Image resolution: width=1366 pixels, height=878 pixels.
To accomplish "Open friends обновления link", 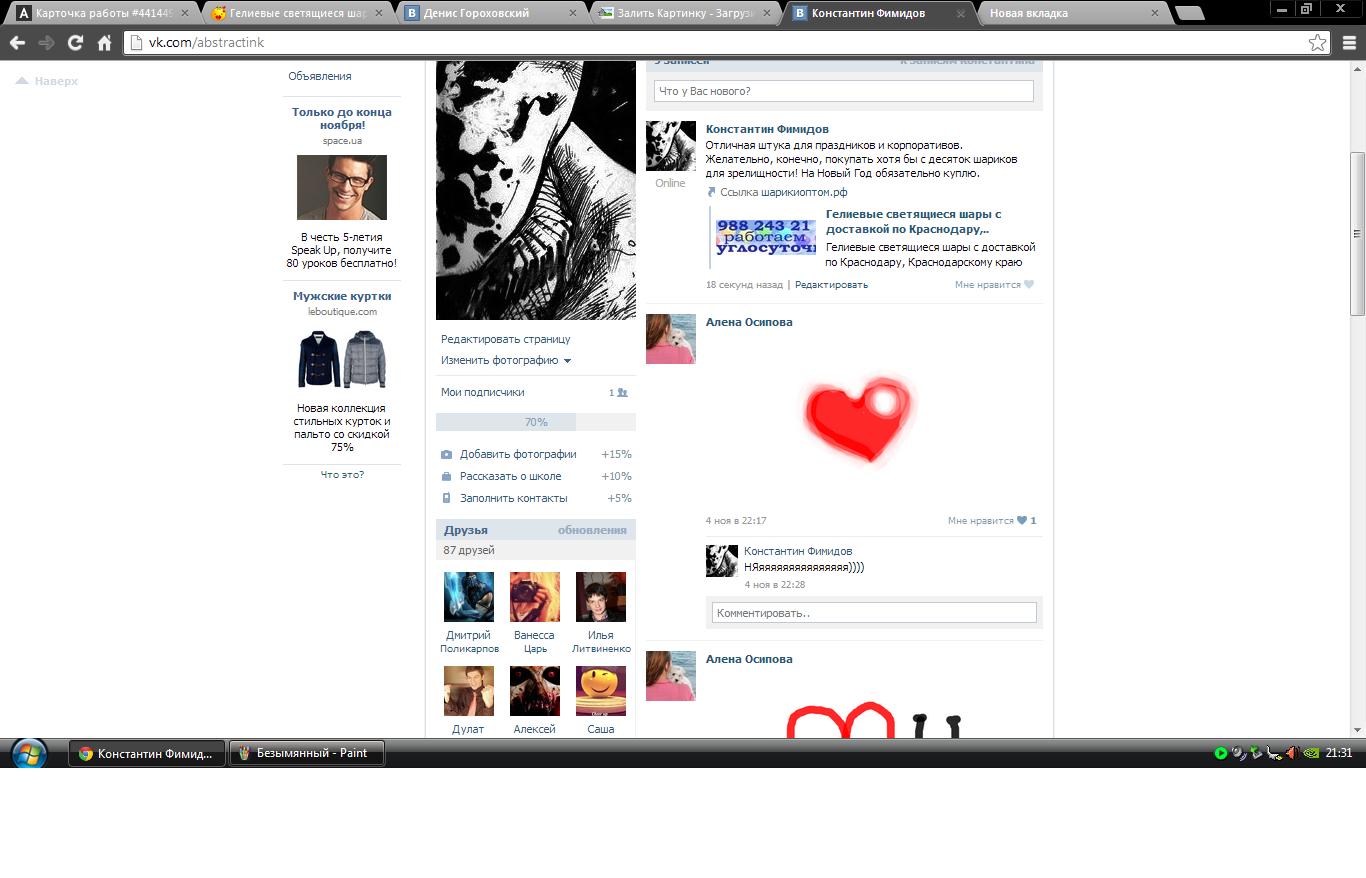I will click(x=592, y=531).
